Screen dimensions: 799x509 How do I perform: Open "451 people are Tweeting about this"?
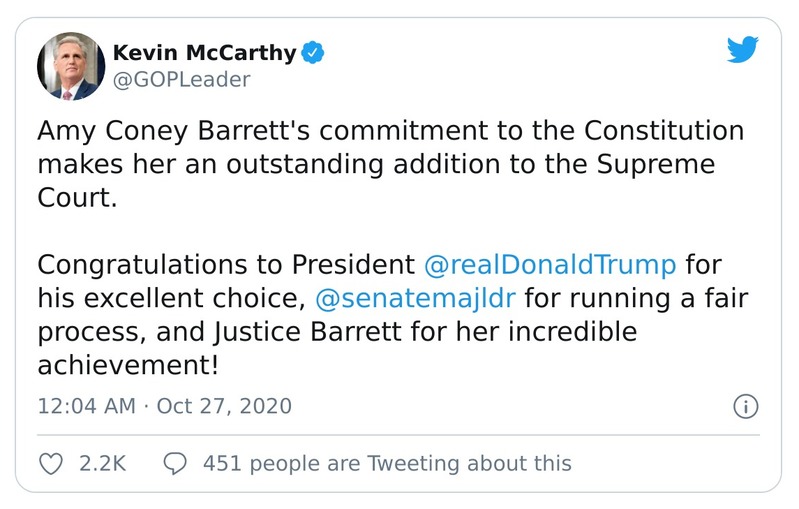coord(386,463)
